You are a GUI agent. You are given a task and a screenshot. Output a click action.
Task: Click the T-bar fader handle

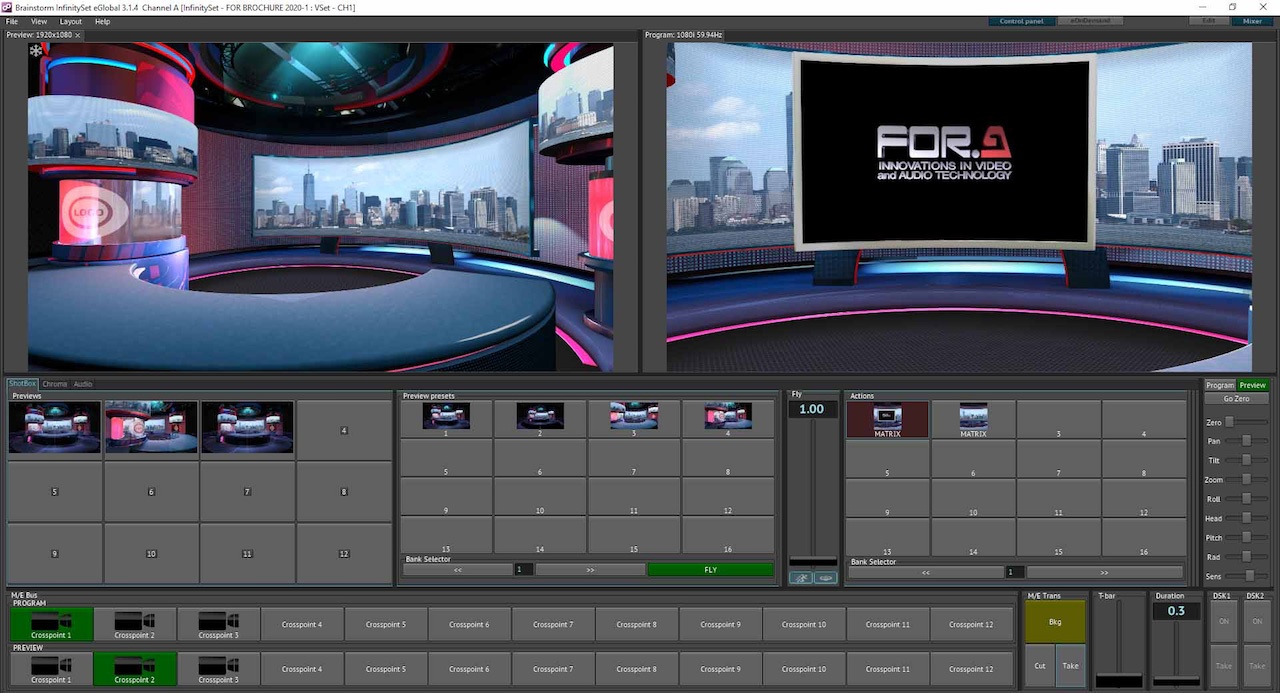click(x=1119, y=681)
